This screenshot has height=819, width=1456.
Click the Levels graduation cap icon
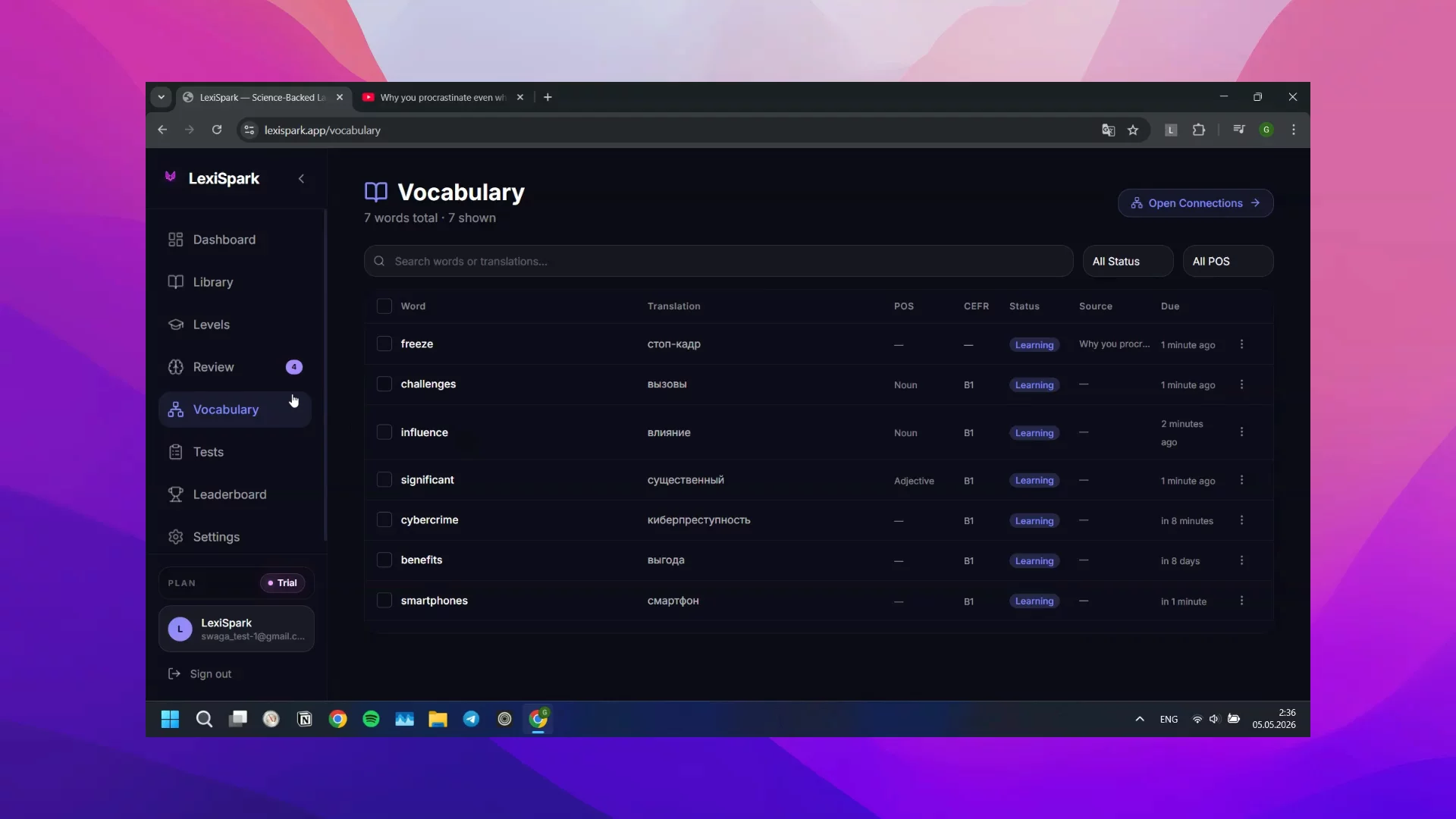175,325
